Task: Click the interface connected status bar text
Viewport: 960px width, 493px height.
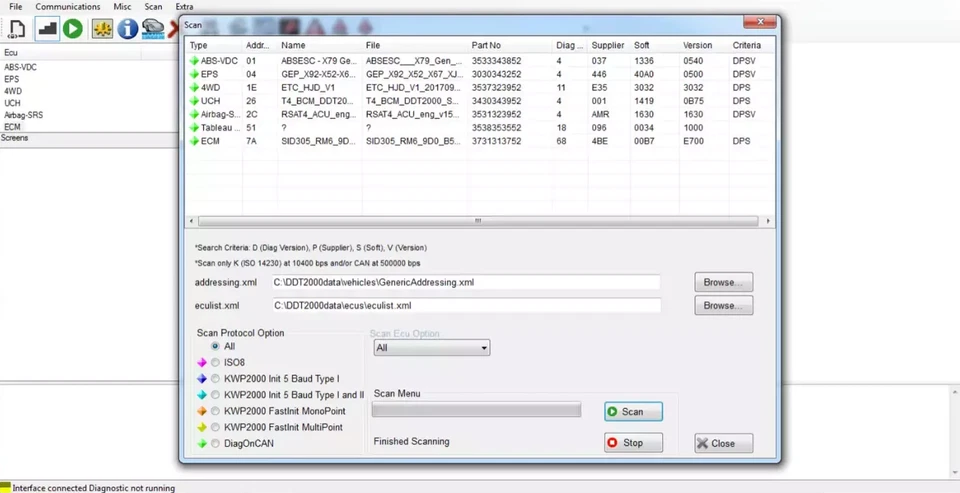Action: [94, 488]
